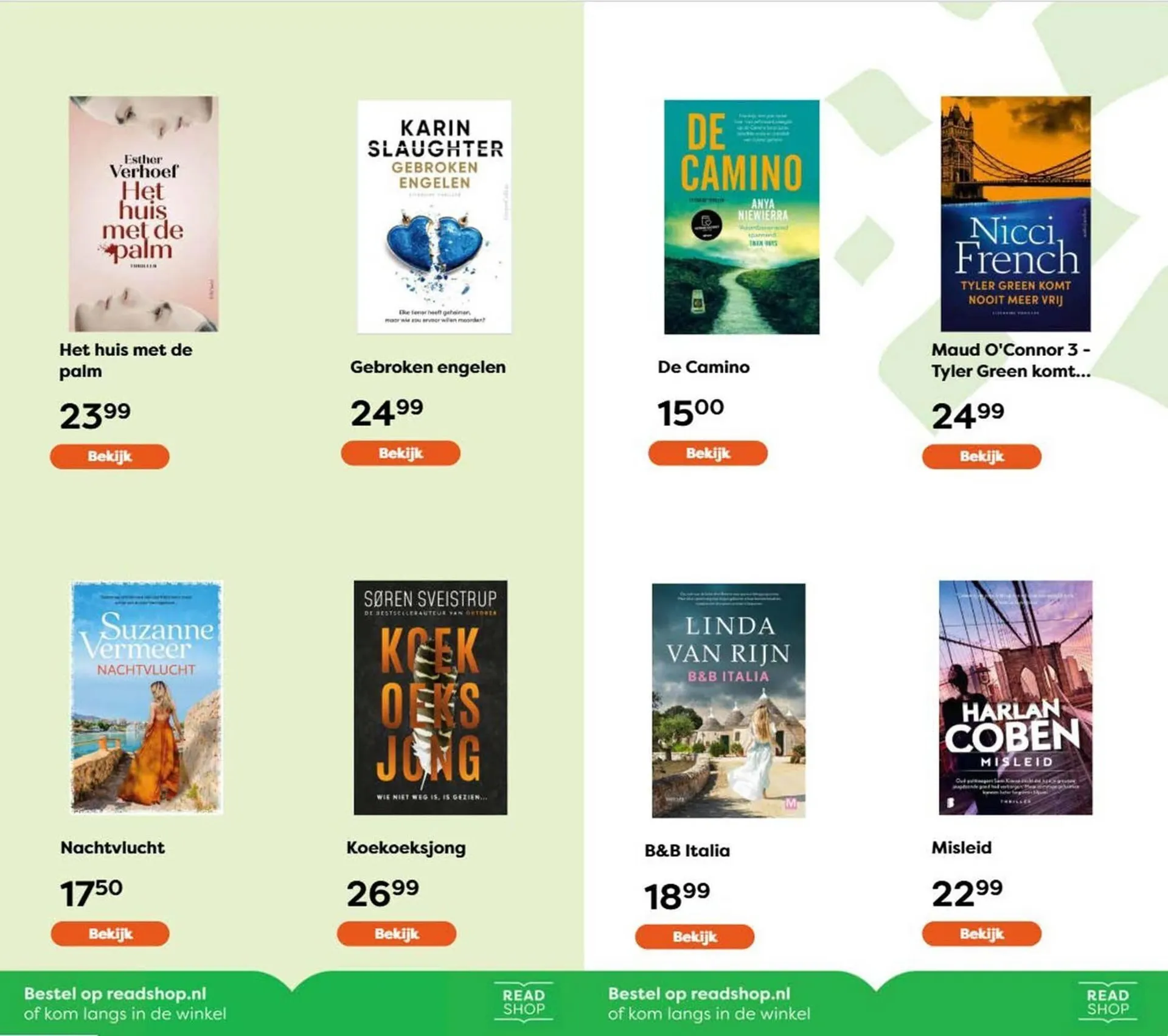1168x1036 pixels.
Task: Click the Koekoeksjong title text
Action: (406, 847)
